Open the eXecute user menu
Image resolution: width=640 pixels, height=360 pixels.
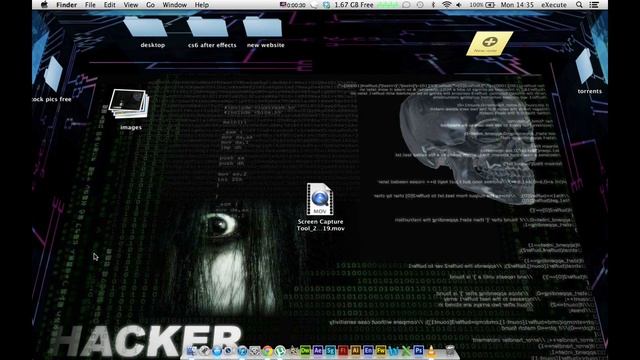(554, 5)
